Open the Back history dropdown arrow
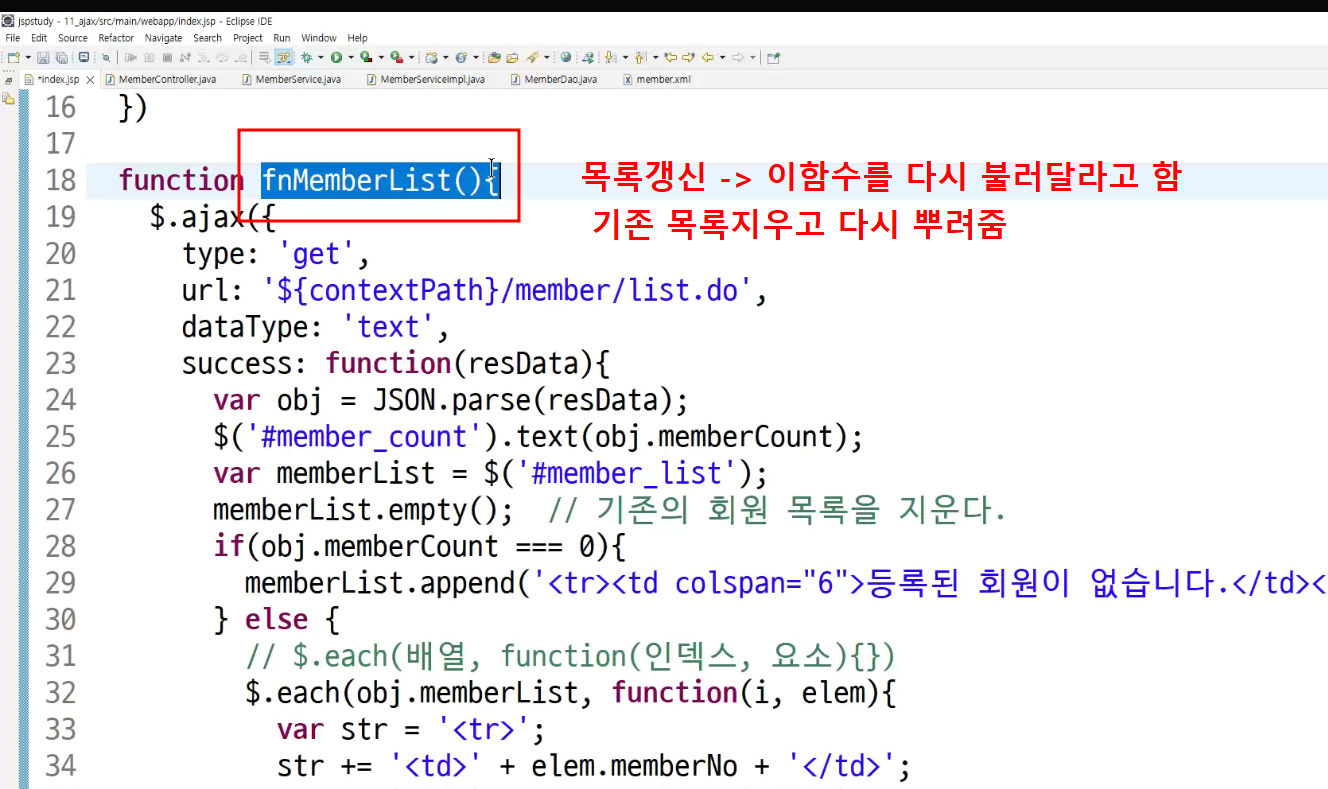This screenshot has height=789, width=1328. coord(722,58)
